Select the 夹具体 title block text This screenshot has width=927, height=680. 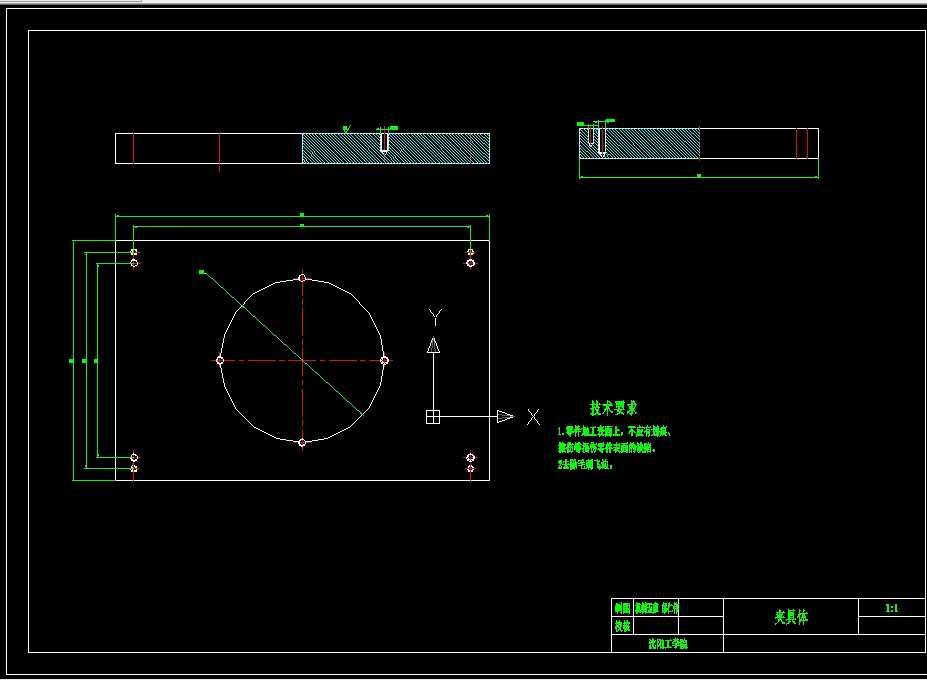tap(791, 617)
